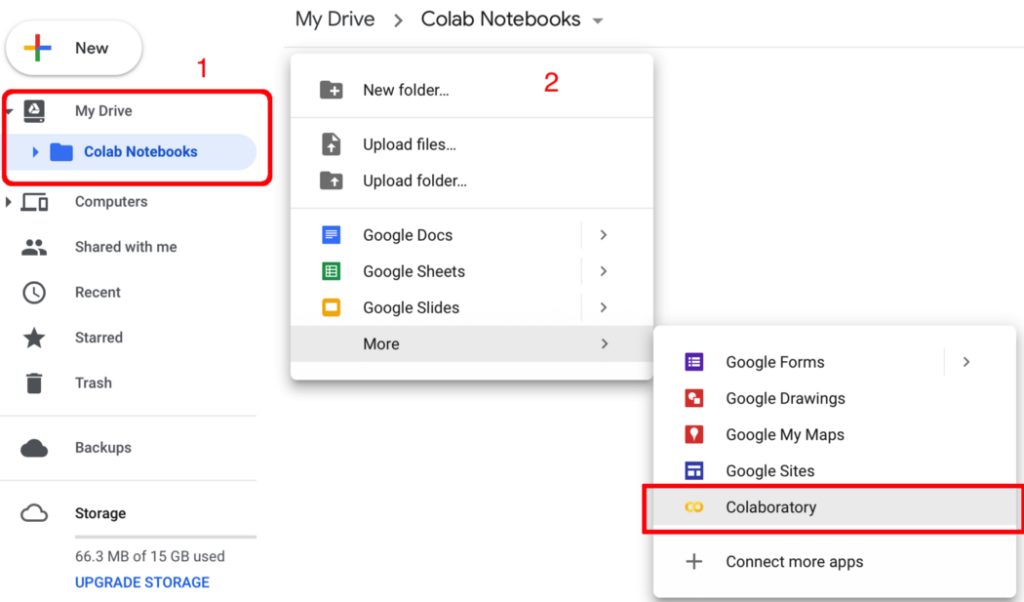Open the Google Docs submenu arrow
This screenshot has width=1024, height=602.
tap(603, 234)
